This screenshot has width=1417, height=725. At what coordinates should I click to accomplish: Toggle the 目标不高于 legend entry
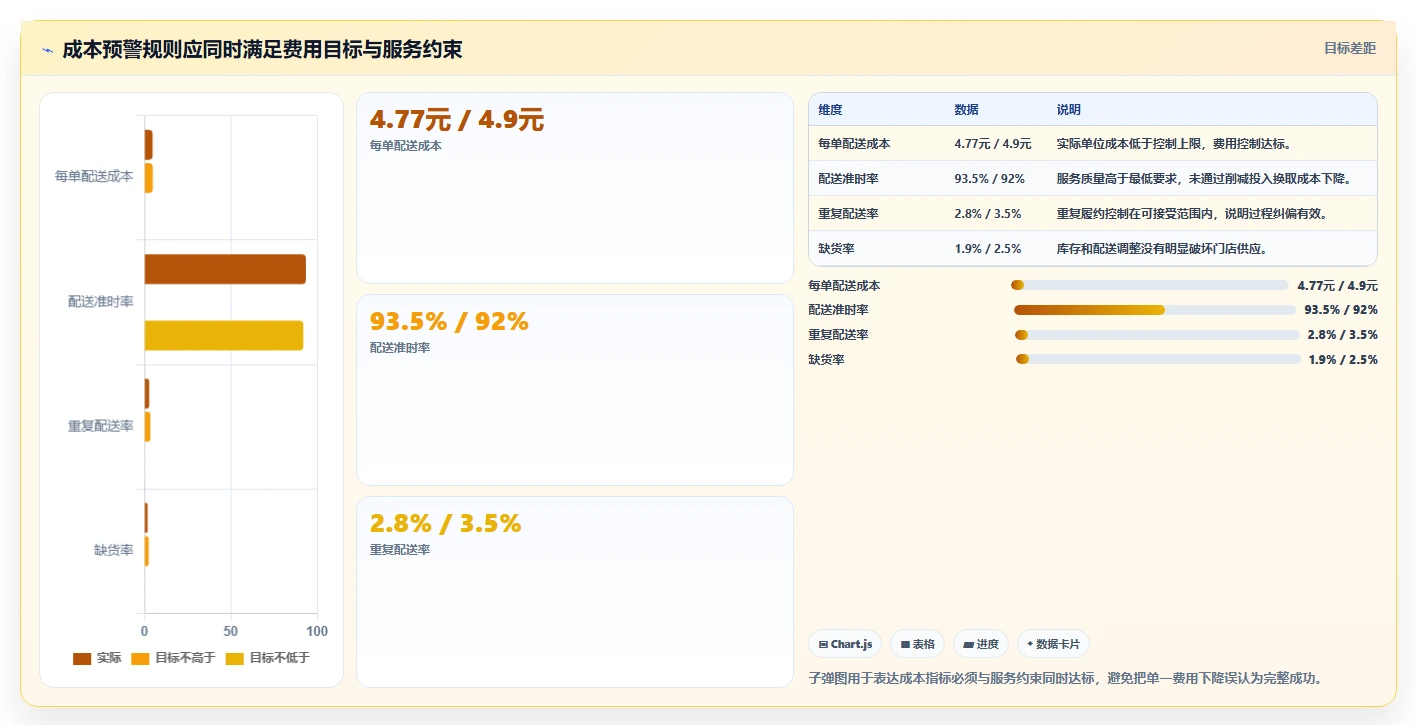tap(173, 658)
